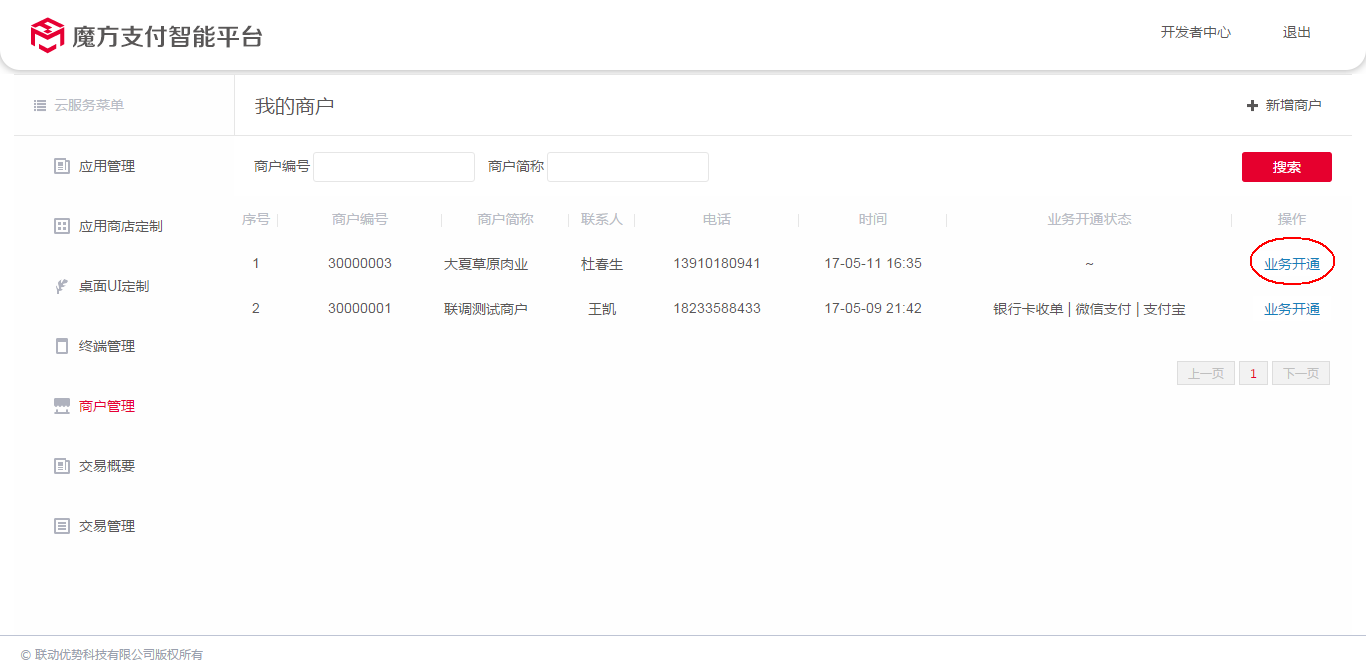The height and width of the screenshot is (666, 1366).
Task: Open 开发者中心 in the top bar
Action: tap(1195, 32)
